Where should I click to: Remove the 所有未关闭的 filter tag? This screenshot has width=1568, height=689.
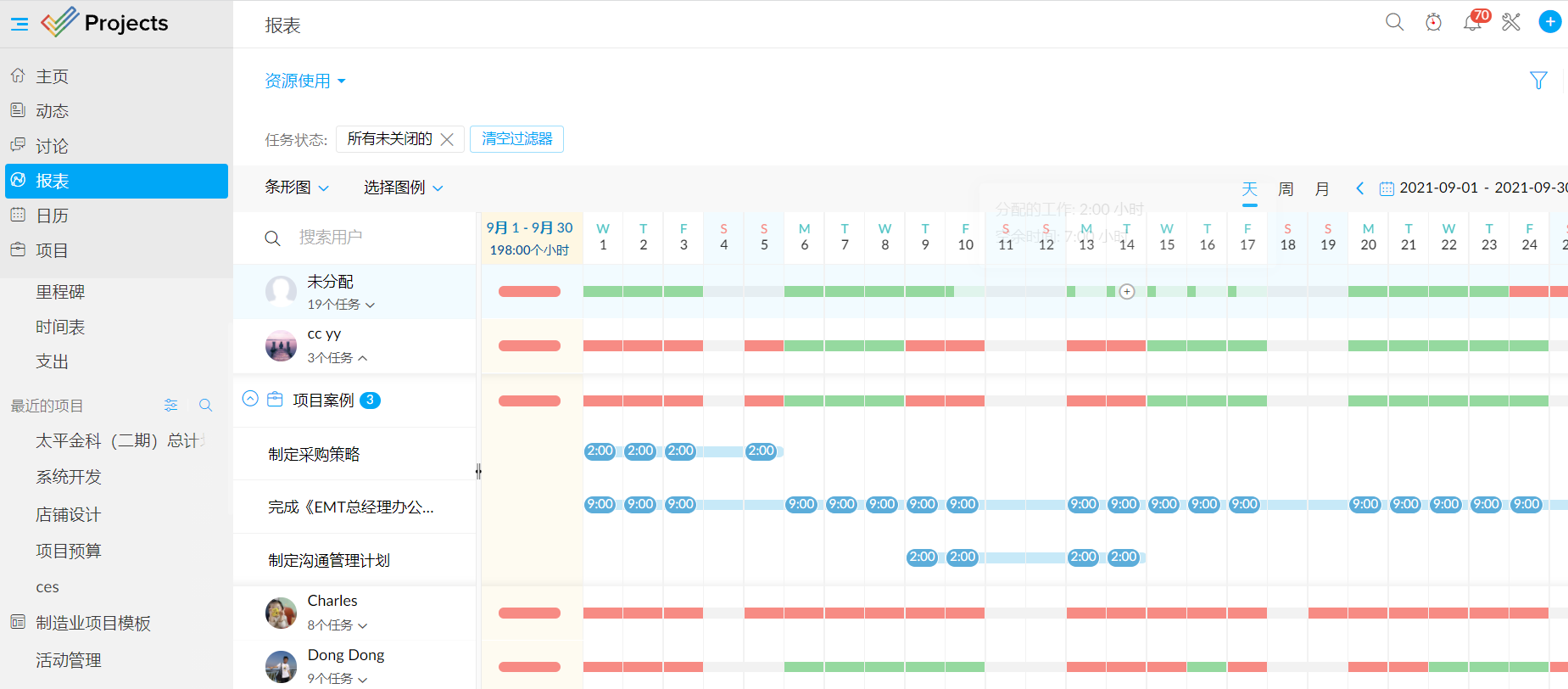(447, 139)
